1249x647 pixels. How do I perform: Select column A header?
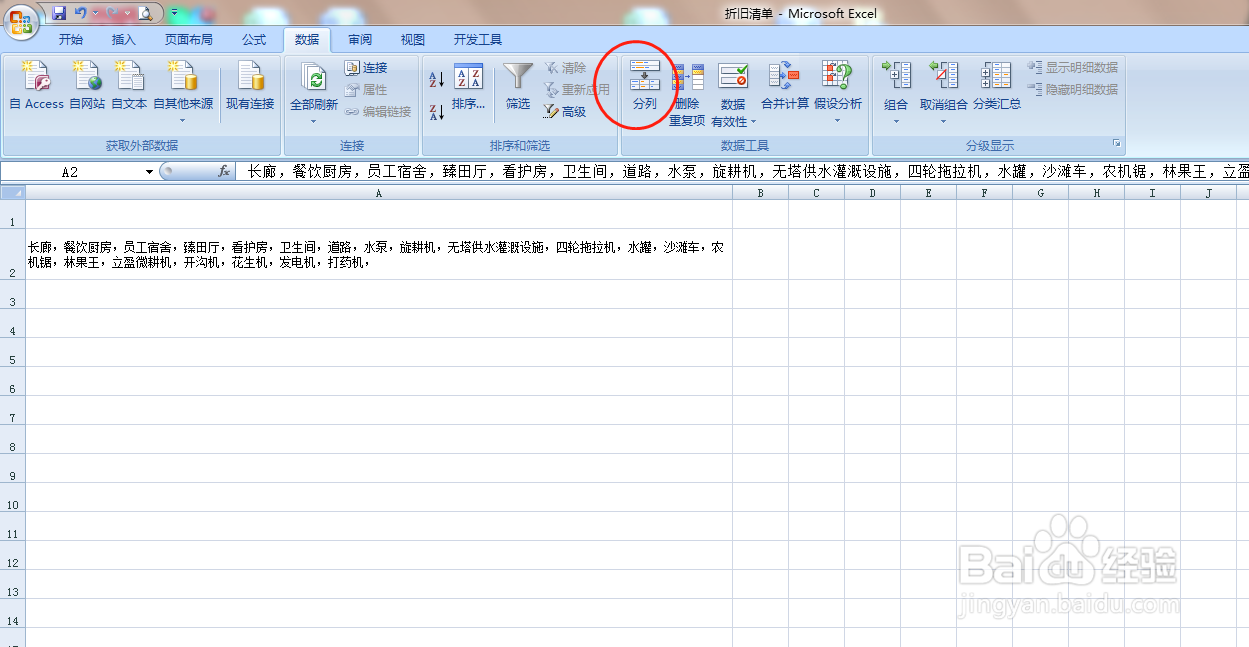pos(379,194)
